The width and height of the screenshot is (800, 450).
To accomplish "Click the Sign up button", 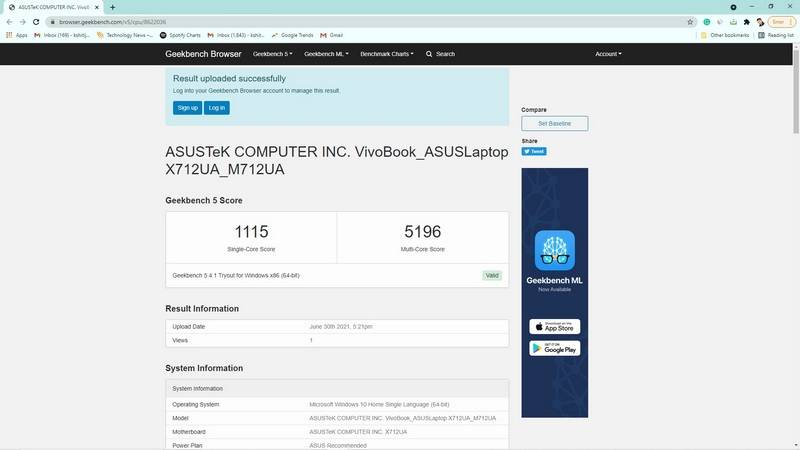I will [187, 107].
